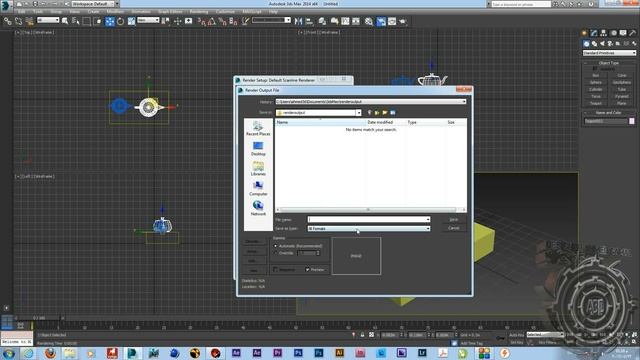Activate the Select and Move tool
This screenshot has height=360, width=640.
point(110,21)
